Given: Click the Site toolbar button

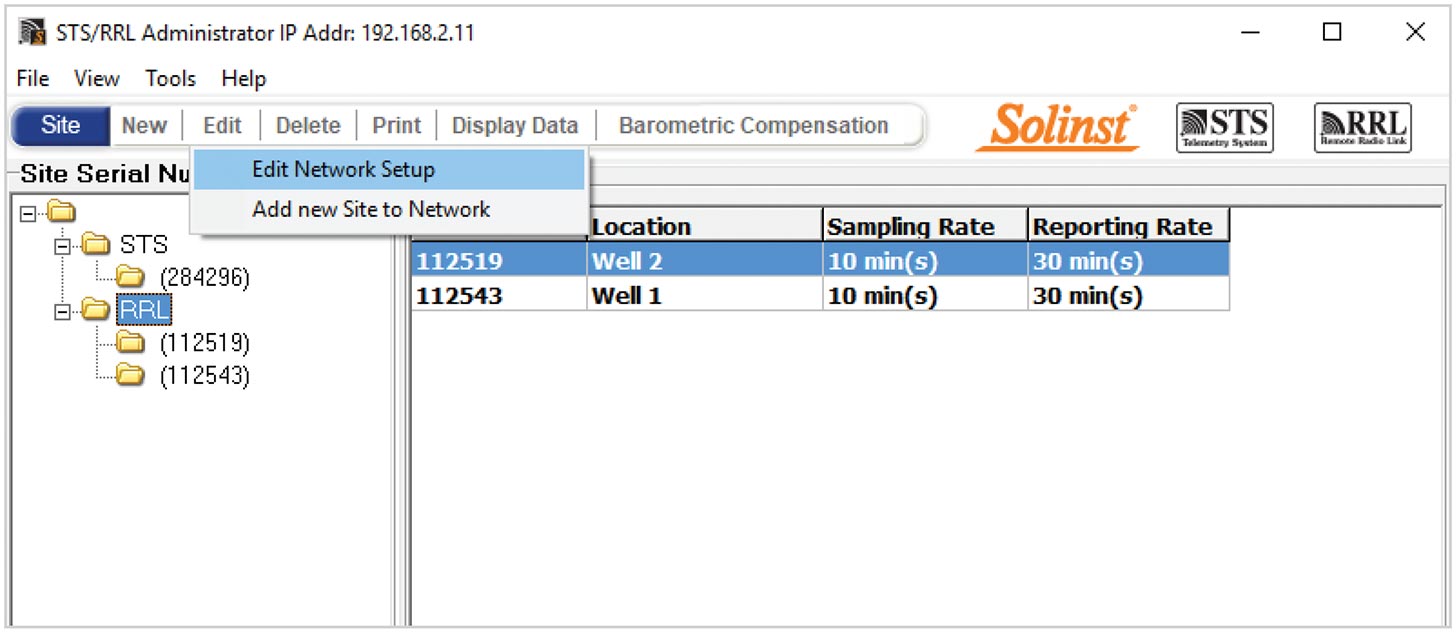Looking at the screenshot, I should [60, 125].
